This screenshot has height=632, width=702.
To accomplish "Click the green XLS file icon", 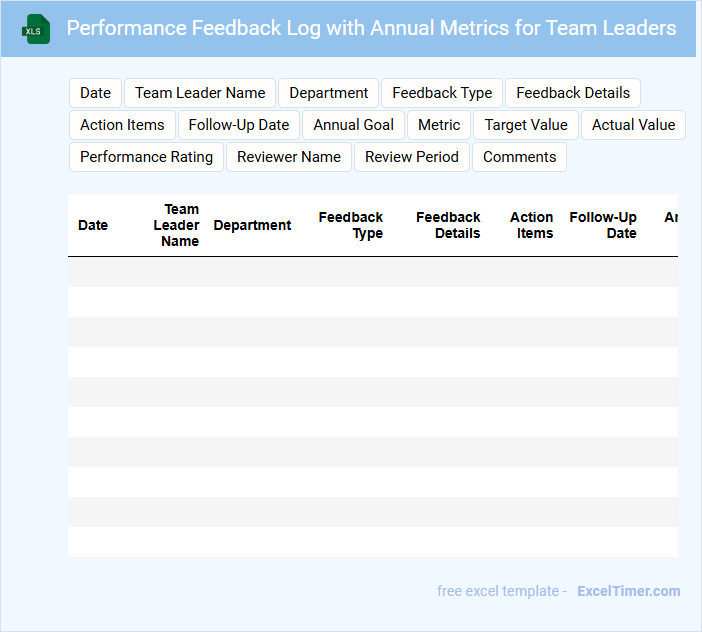I will coord(37,29).
